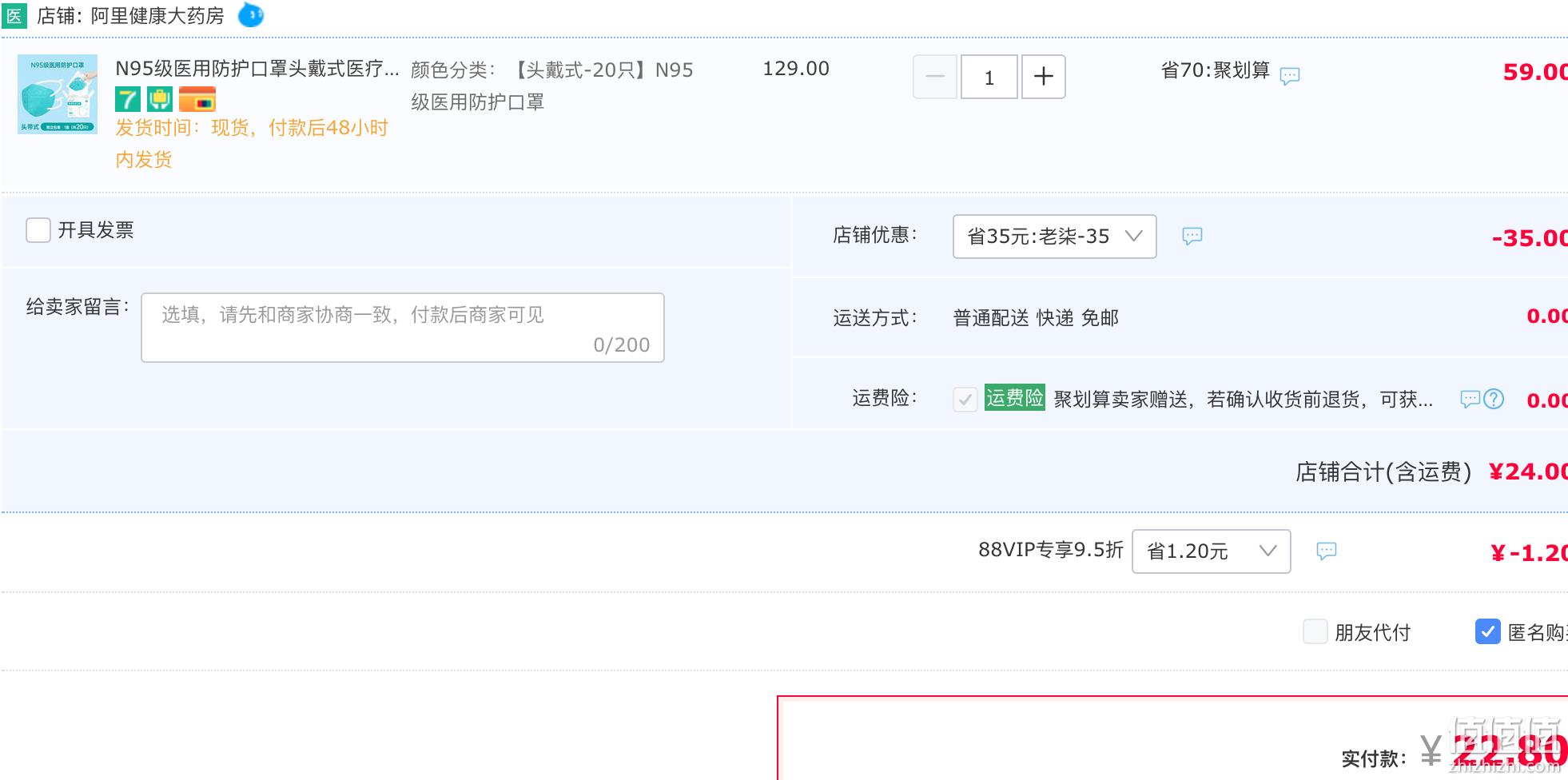Click the store name 阿里健康大药房
The image size is (1568, 780).
(157, 16)
